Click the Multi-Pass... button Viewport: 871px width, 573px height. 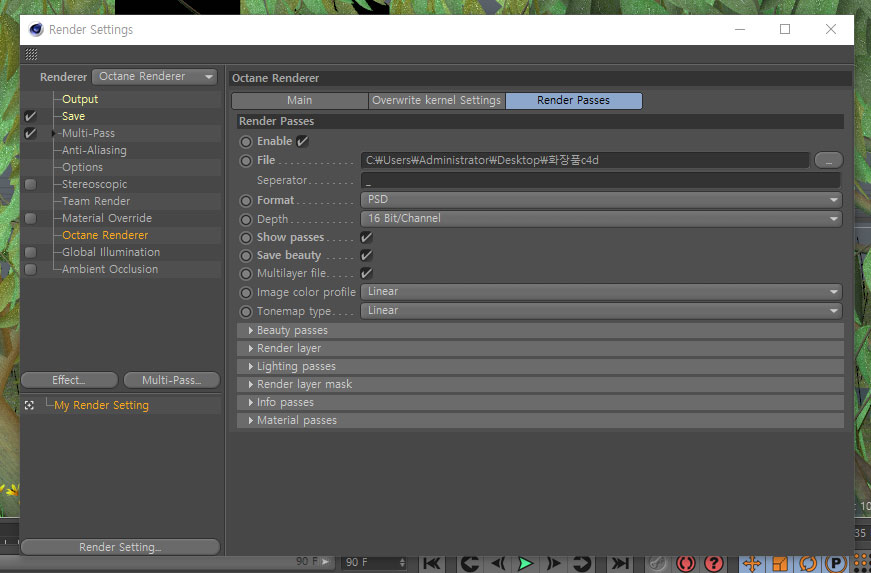[x=172, y=380]
